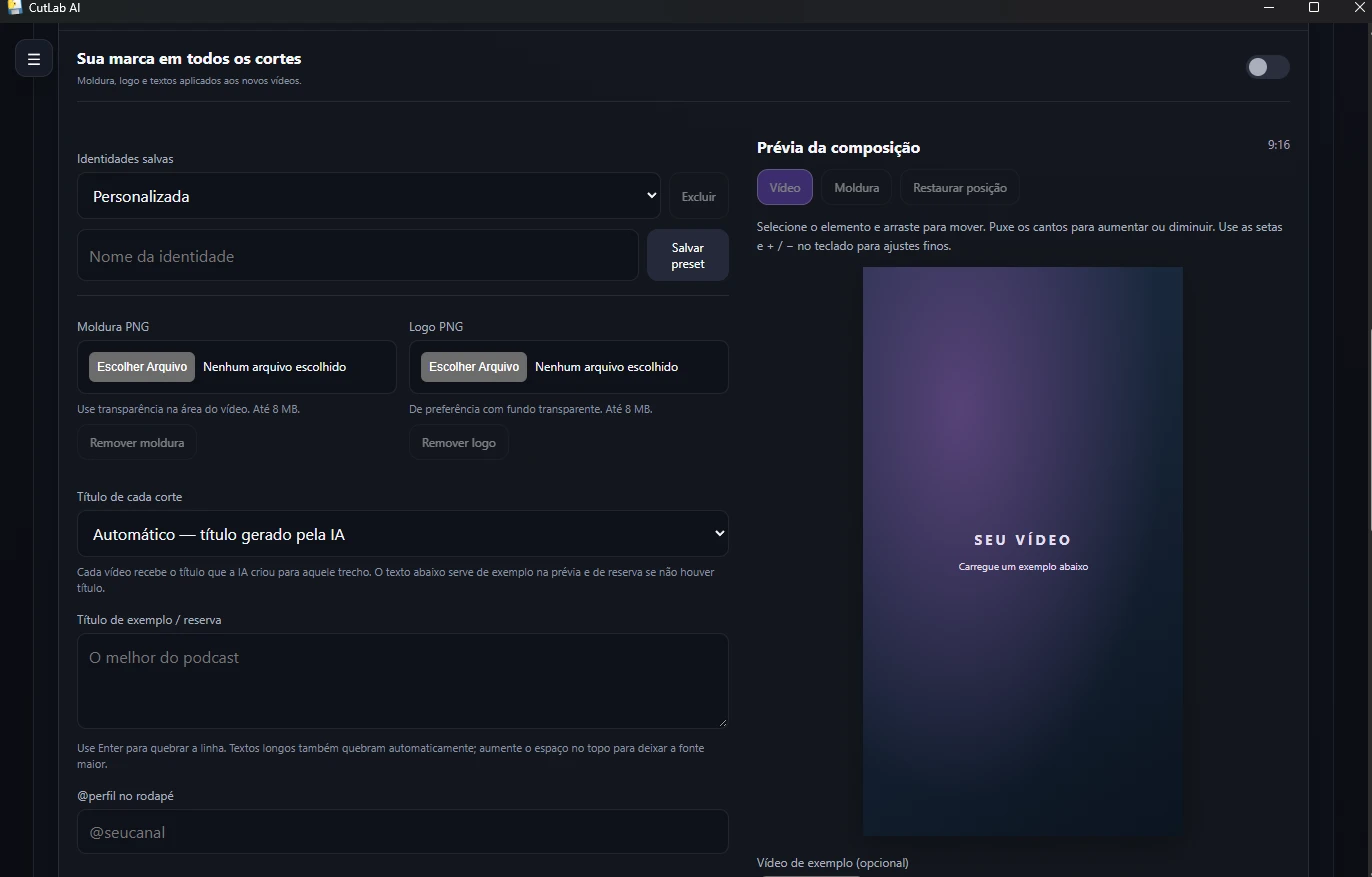Switch to the Moldura tab
The height and width of the screenshot is (877, 1372).
pyautogui.click(x=857, y=187)
